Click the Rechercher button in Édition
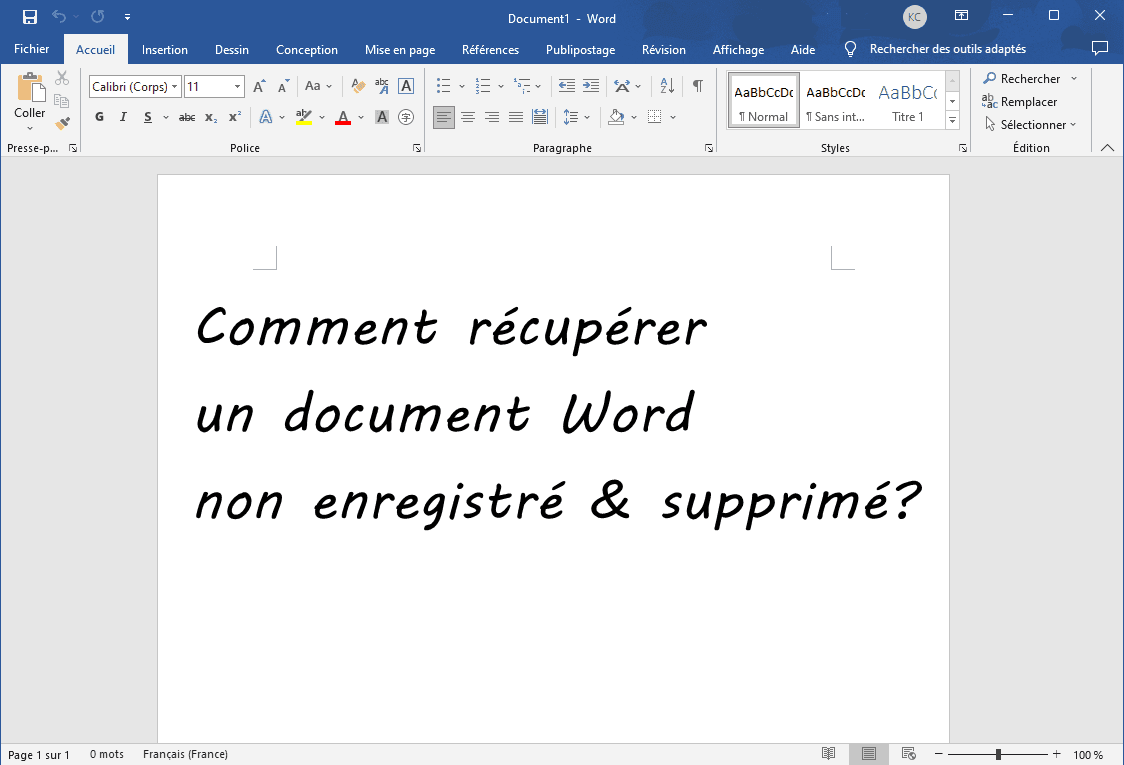This screenshot has height=765, width=1124. point(1021,78)
